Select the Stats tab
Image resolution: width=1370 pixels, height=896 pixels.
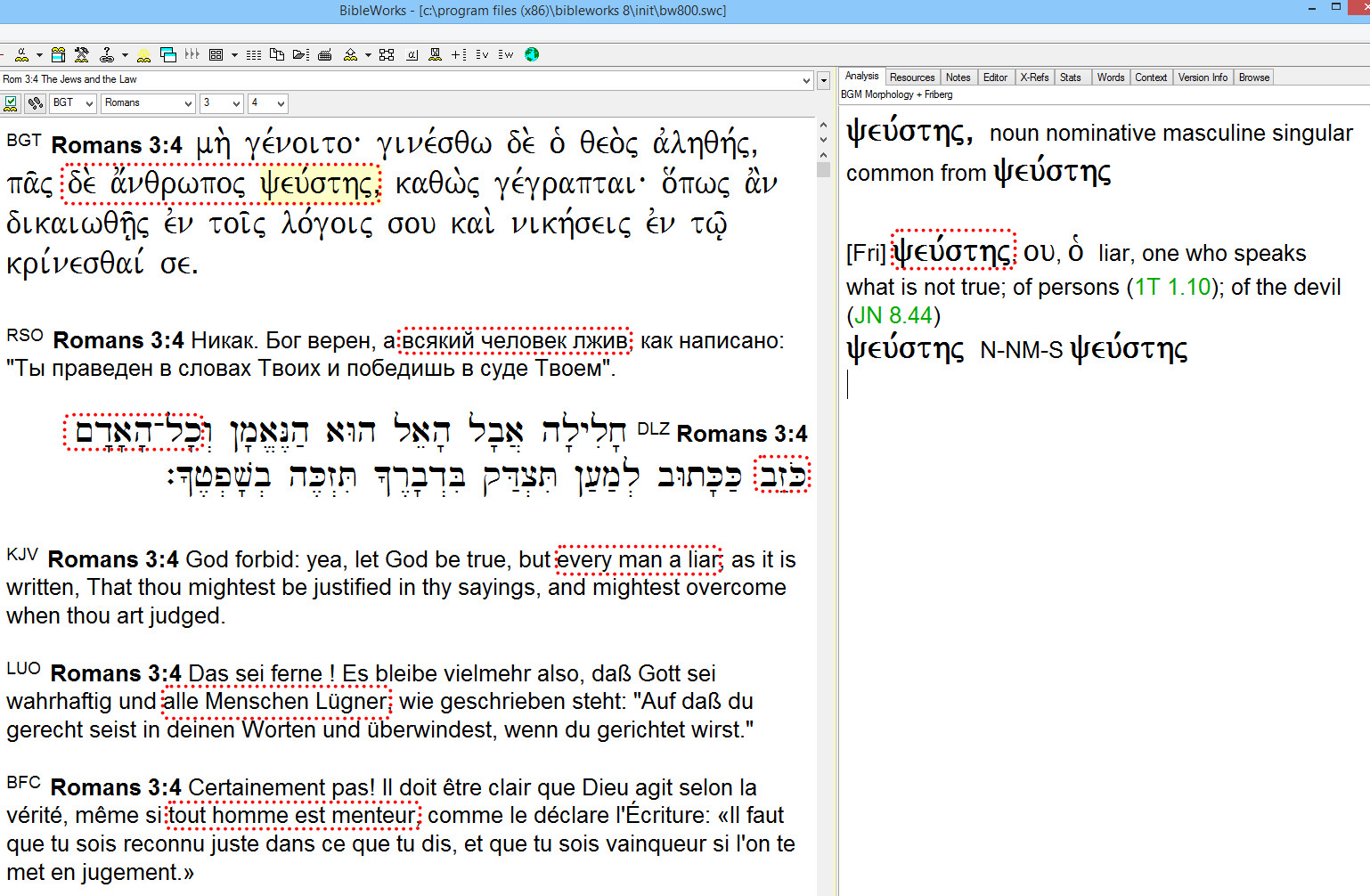pos(1071,77)
